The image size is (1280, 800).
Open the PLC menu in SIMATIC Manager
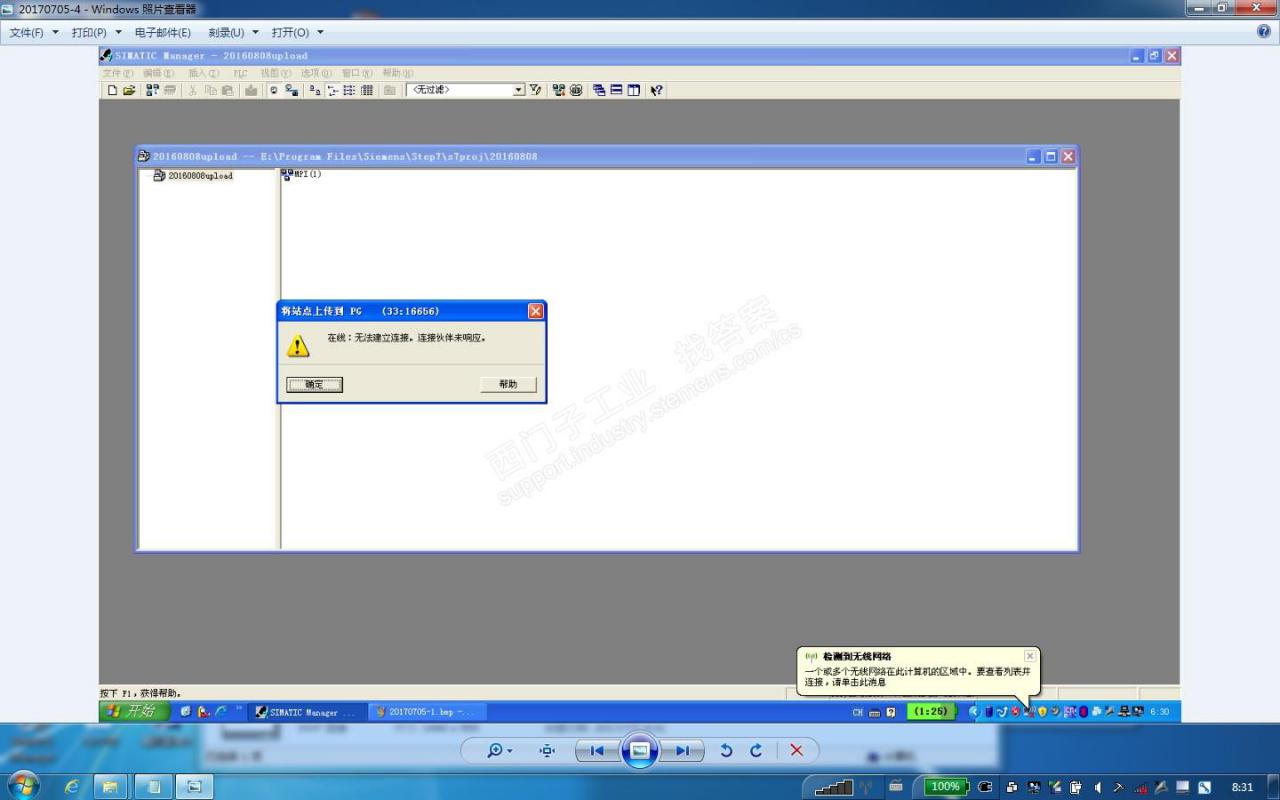(240, 73)
